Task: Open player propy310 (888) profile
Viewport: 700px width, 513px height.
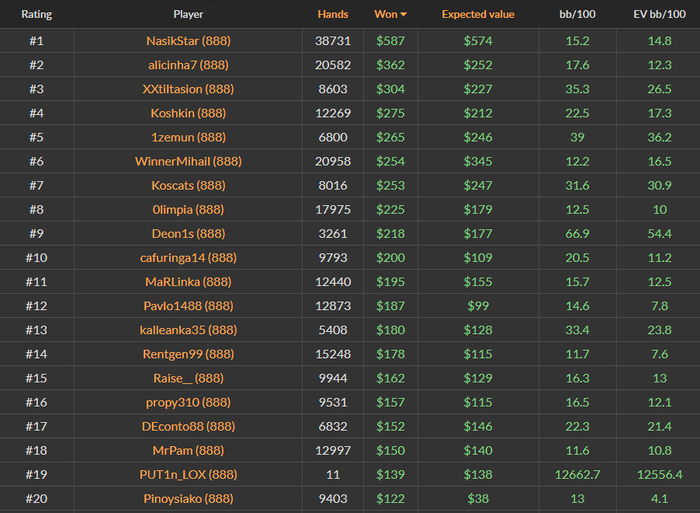Action: [188, 403]
